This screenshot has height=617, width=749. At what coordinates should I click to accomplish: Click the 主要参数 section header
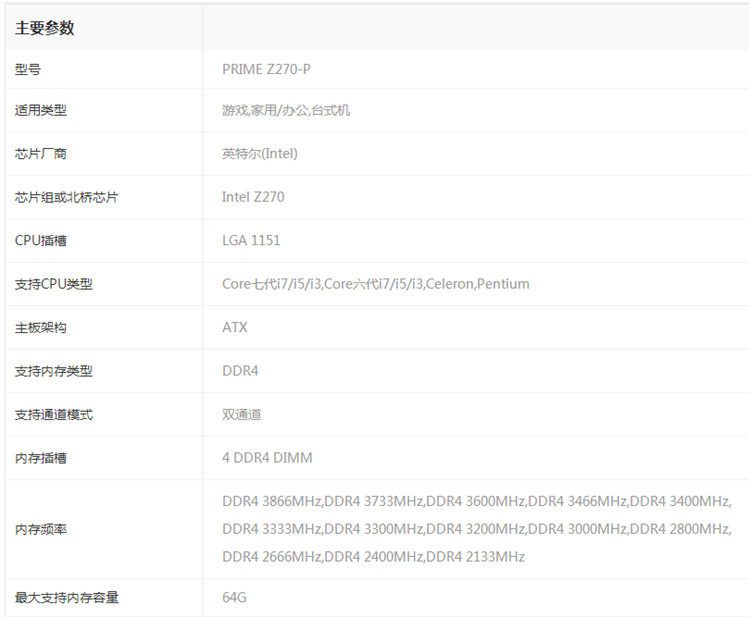pos(44,28)
